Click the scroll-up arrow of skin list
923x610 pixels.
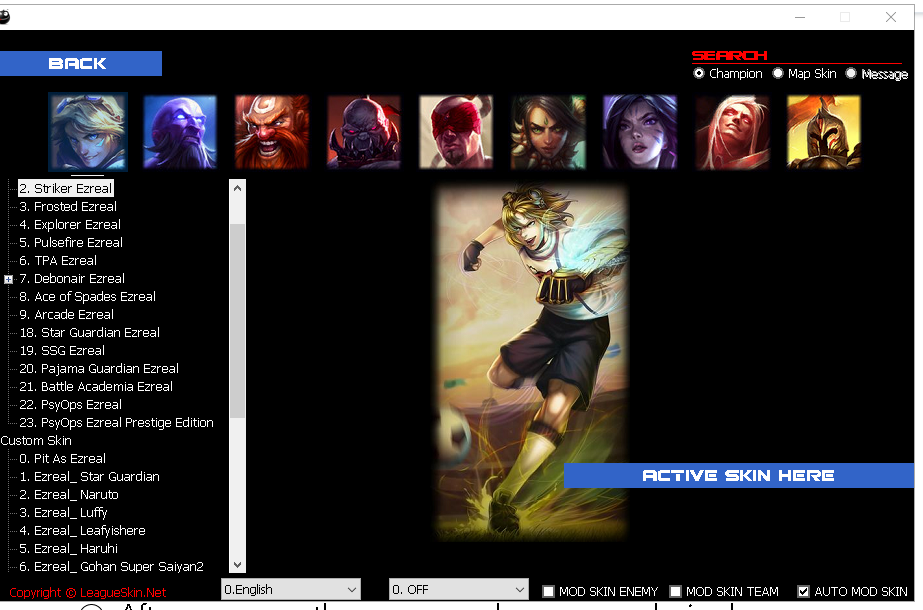point(237,188)
